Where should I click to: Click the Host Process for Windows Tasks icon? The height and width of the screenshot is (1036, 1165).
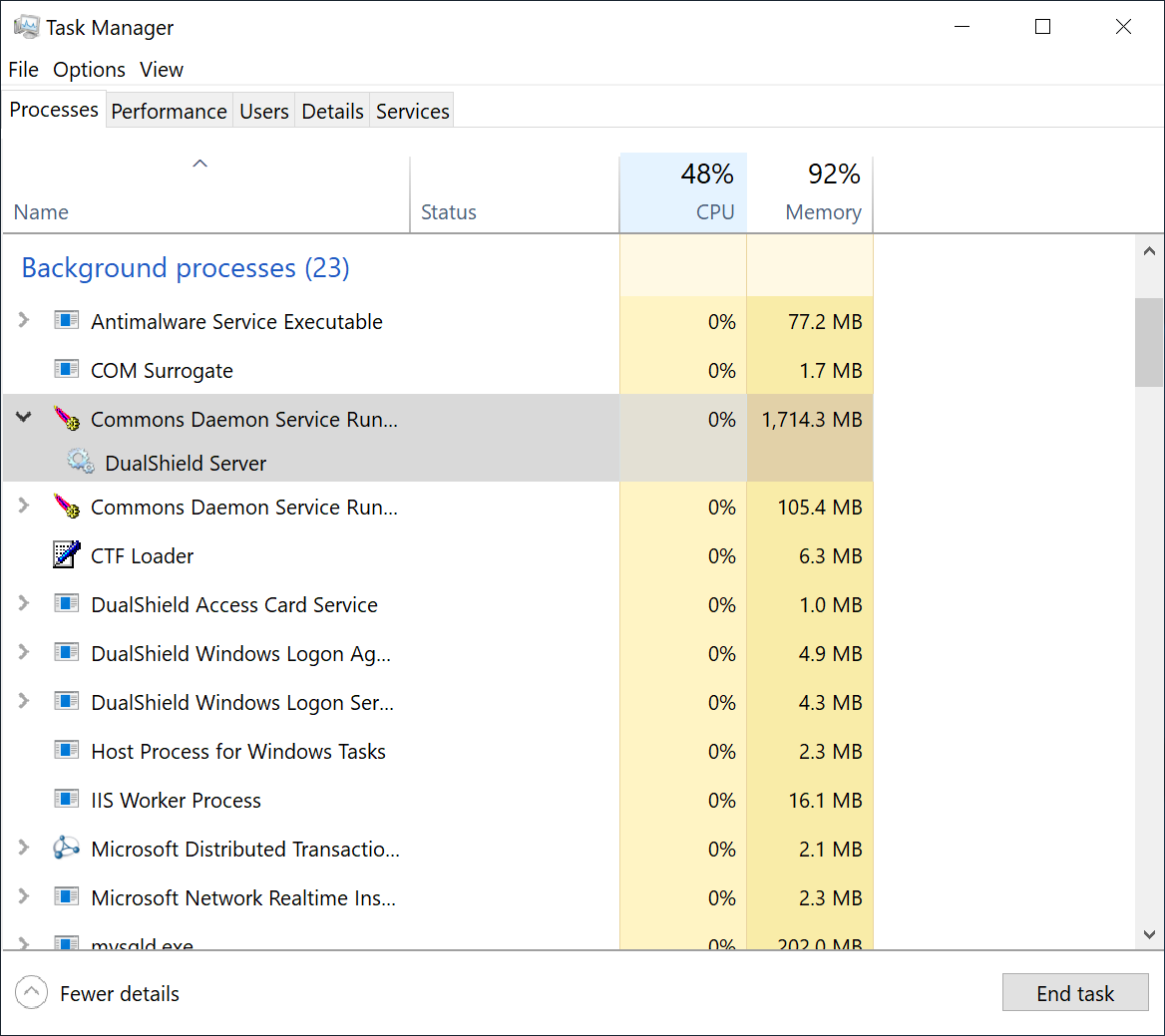pyautogui.click(x=67, y=751)
